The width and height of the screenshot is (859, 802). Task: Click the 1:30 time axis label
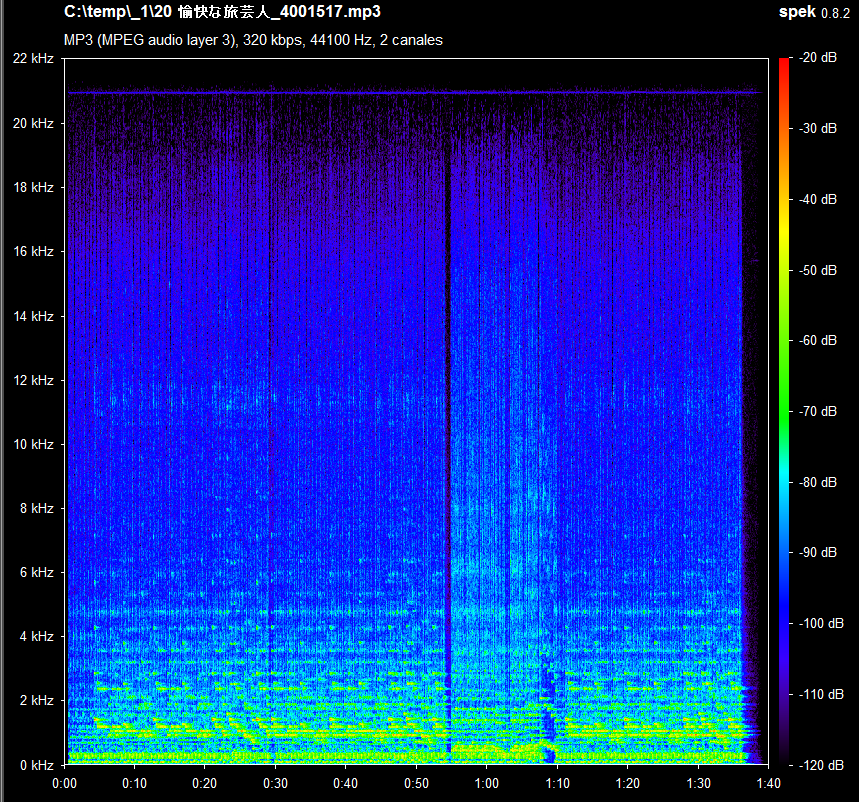click(698, 783)
